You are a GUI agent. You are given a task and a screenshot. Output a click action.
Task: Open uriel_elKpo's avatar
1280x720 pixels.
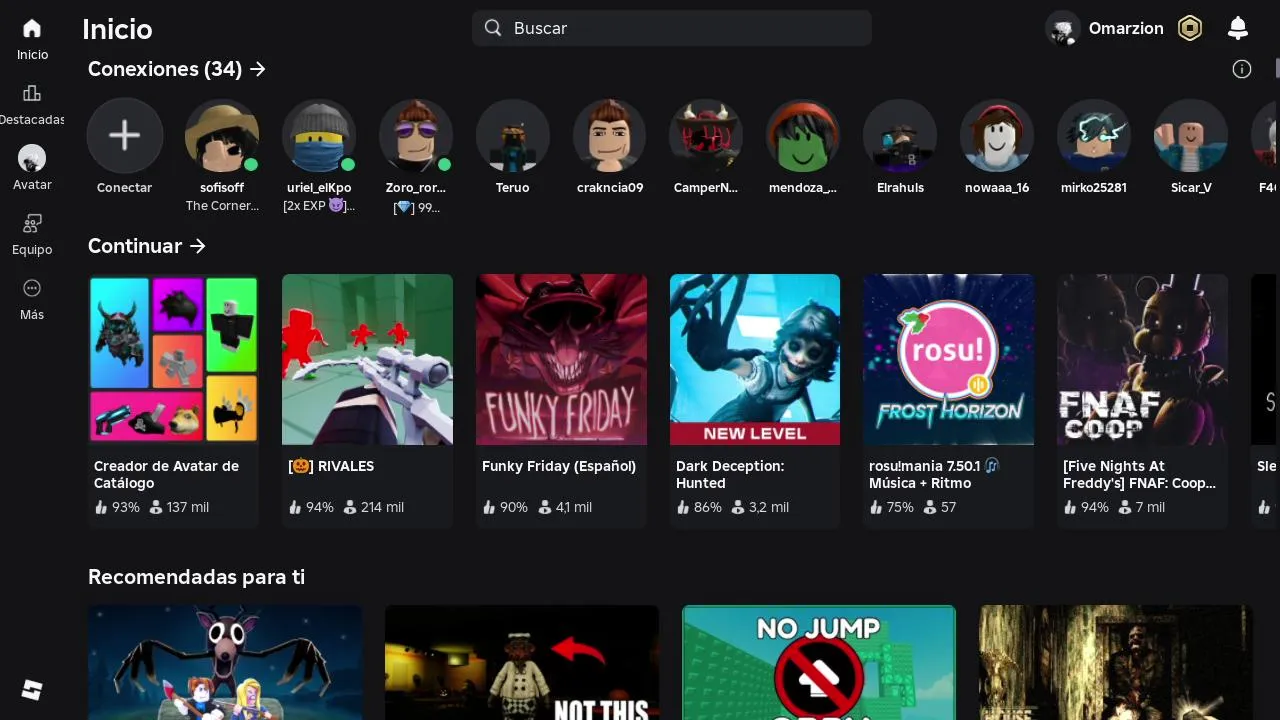[x=319, y=135]
